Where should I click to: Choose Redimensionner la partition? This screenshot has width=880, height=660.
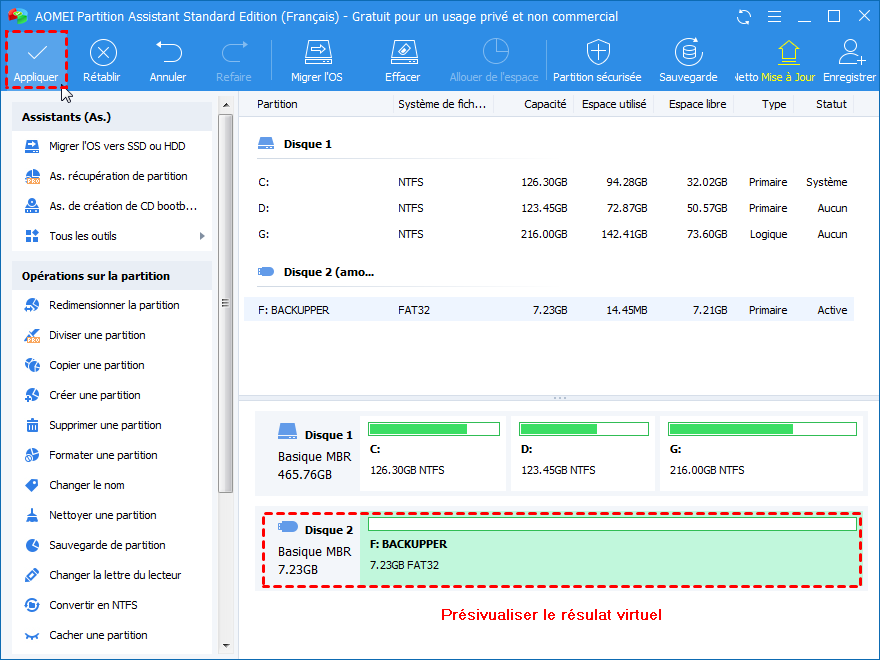(x=112, y=305)
